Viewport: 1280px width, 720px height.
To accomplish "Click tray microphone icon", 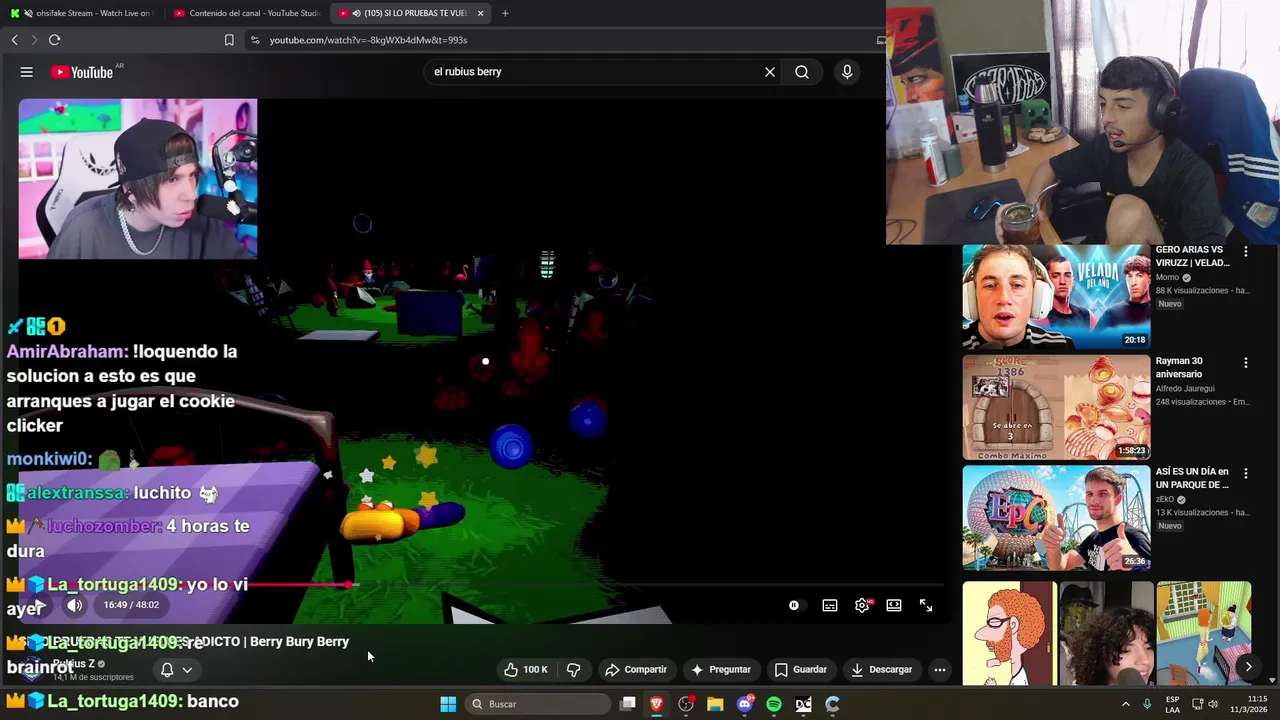I will pyautogui.click(x=1147, y=704).
